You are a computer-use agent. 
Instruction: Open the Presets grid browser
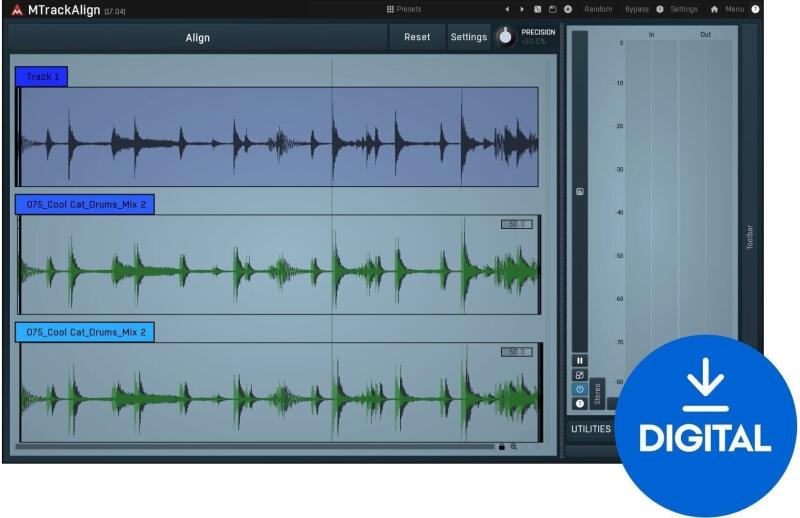404,9
